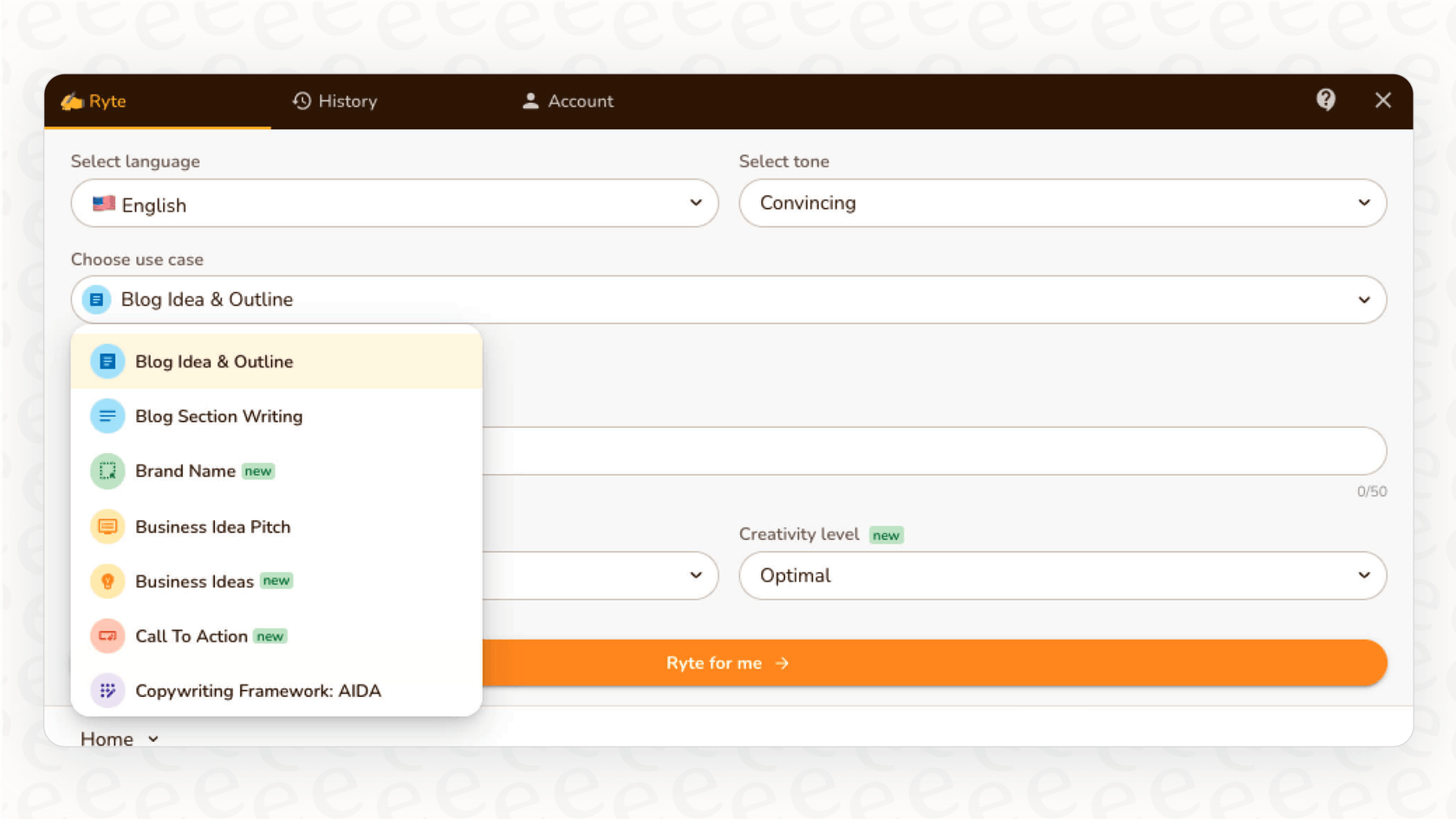1456x819 pixels.
Task: Open the help question mark icon
Action: (1325, 101)
